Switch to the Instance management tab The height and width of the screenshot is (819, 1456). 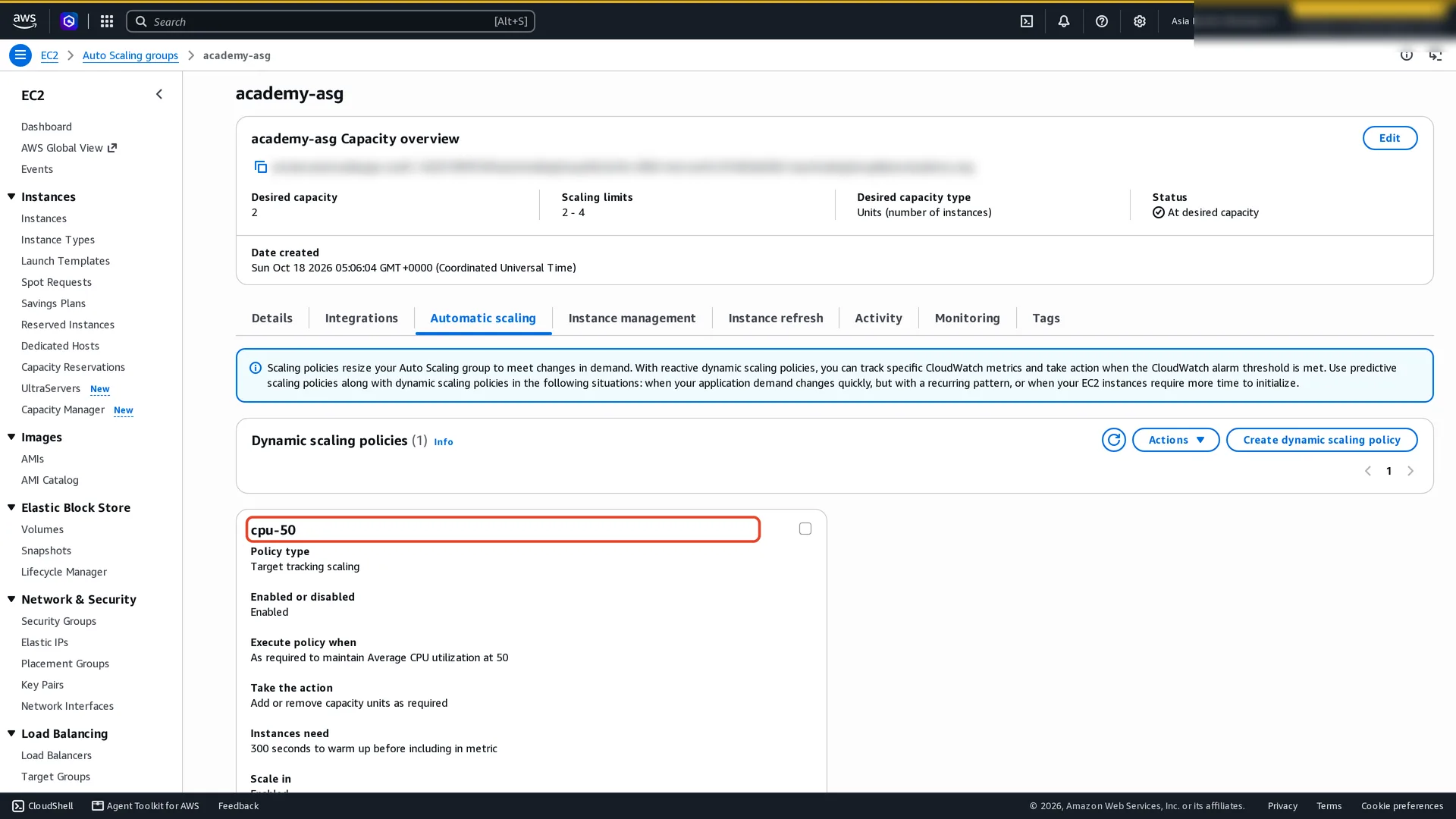click(632, 318)
